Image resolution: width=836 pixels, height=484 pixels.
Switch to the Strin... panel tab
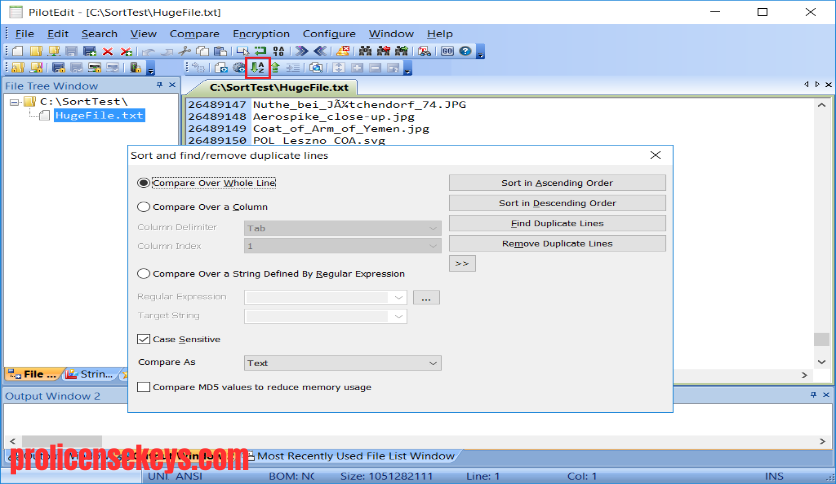point(89,374)
